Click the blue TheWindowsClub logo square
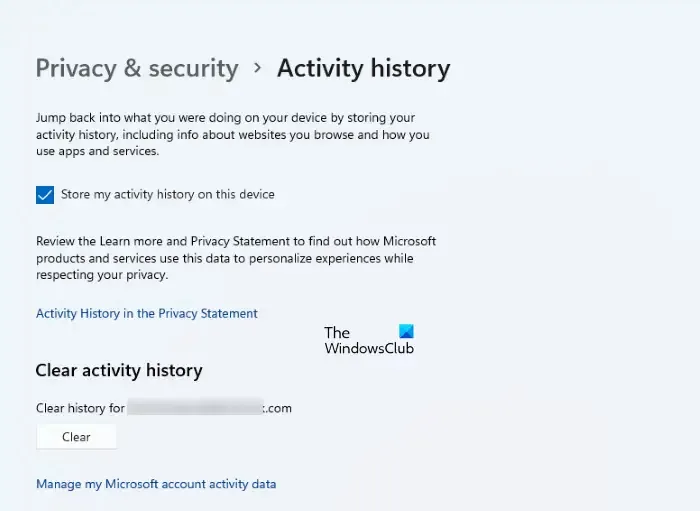 pyautogui.click(x=406, y=331)
